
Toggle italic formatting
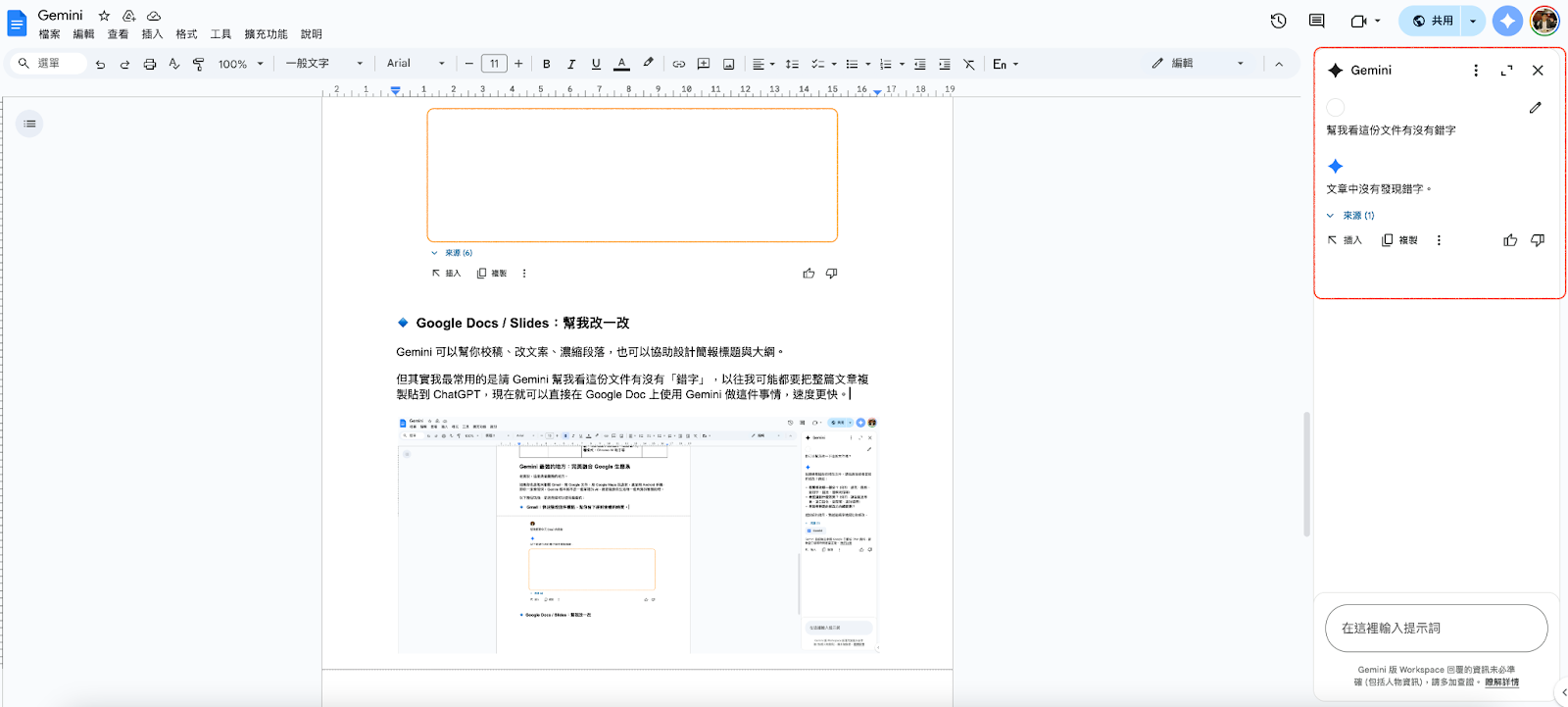pyautogui.click(x=570, y=64)
